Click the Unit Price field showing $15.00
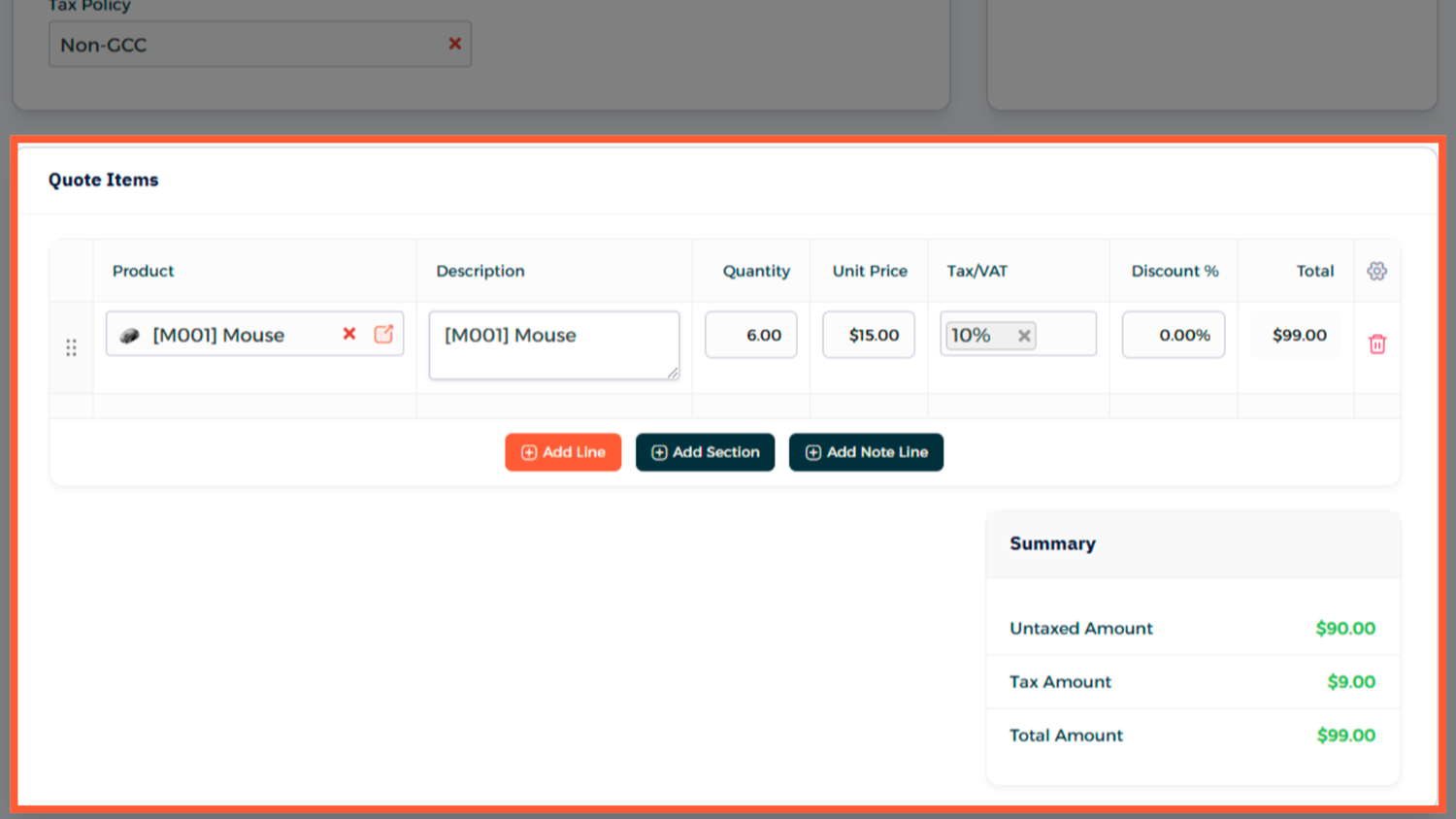1456x819 pixels. 869,335
